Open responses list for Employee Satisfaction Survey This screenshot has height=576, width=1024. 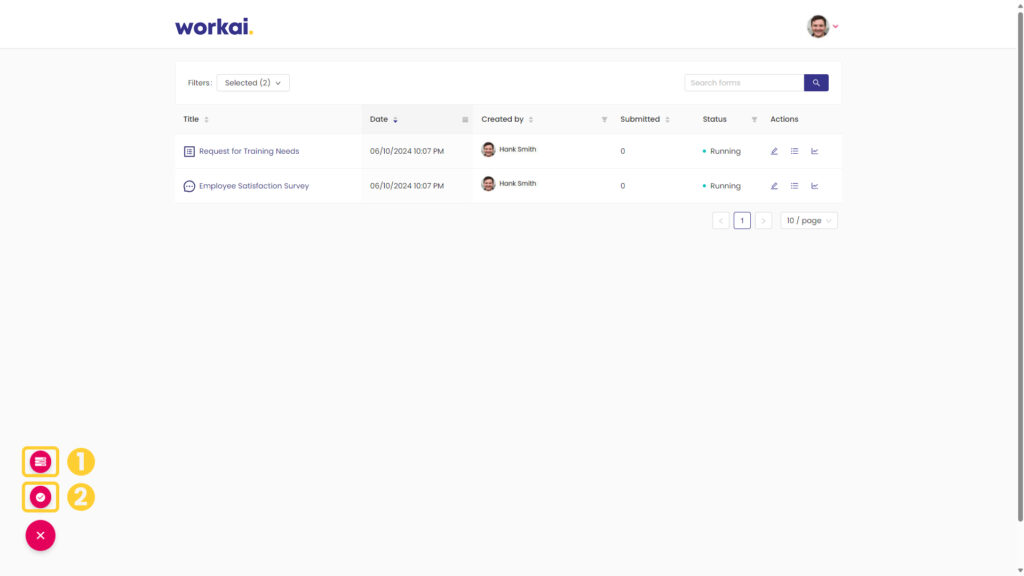click(794, 185)
